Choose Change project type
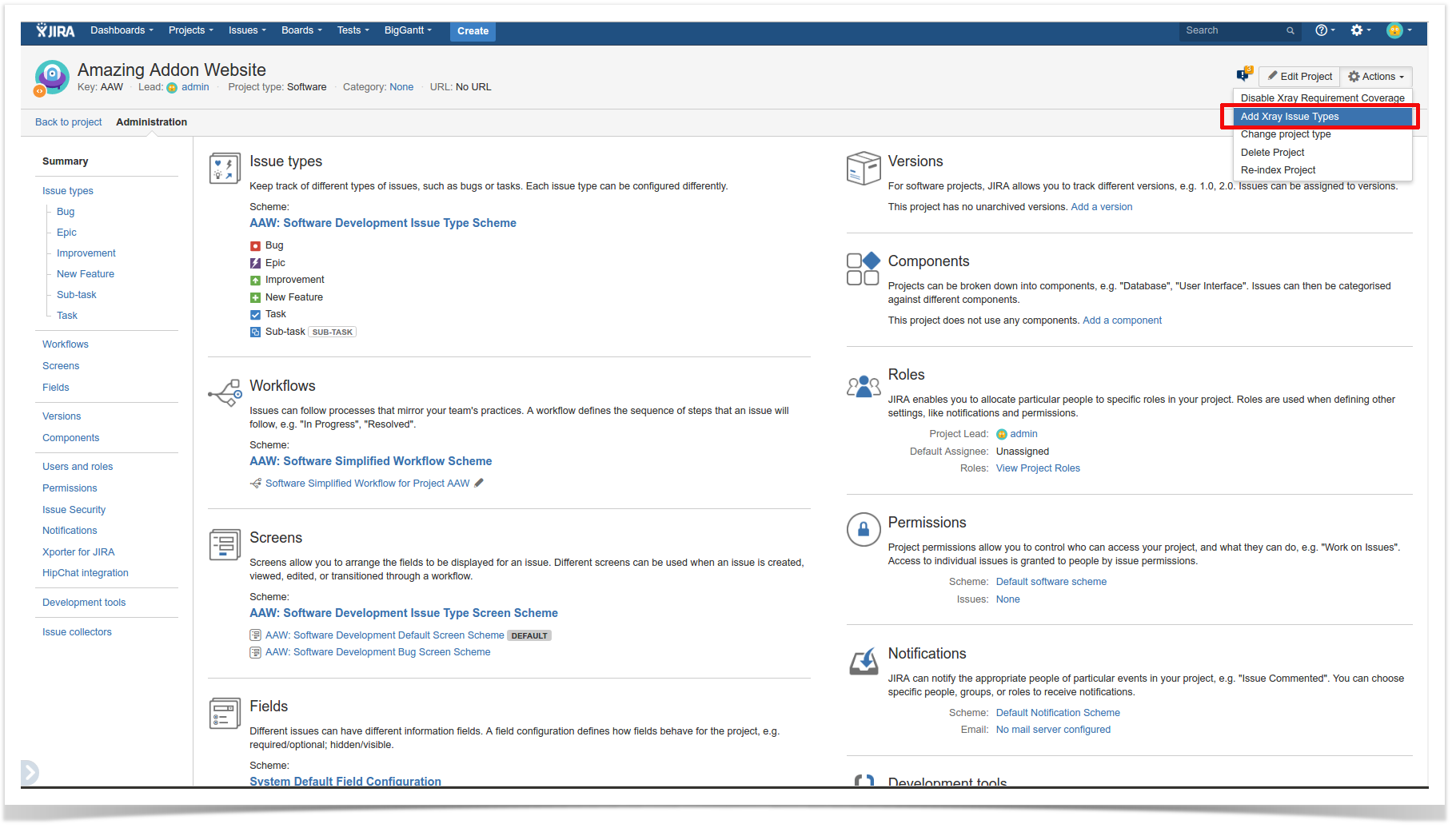The image size is (1456, 828). pos(1322,134)
